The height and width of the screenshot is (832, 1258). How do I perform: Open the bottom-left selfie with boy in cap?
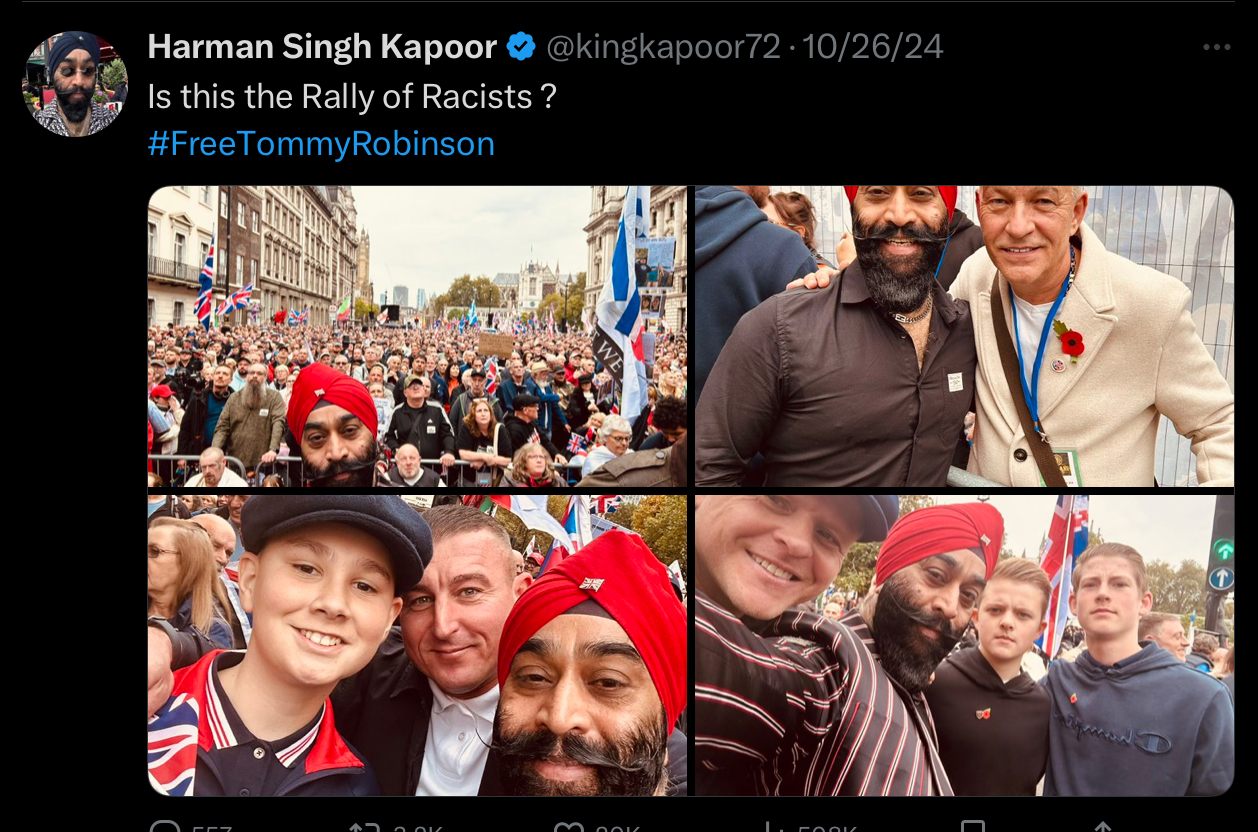coord(417,645)
